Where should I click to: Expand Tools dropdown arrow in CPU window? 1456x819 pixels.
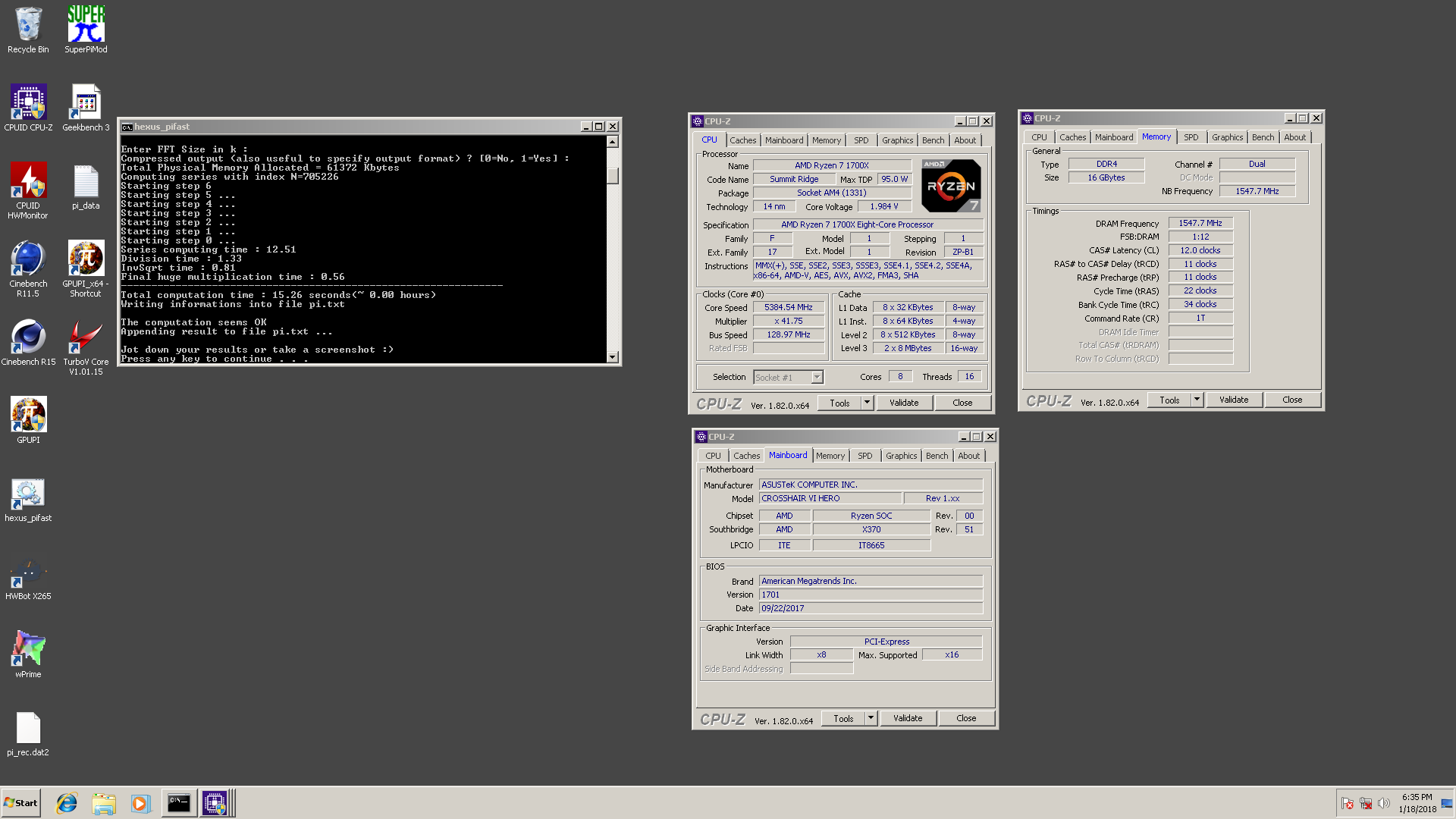[x=868, y=403]
